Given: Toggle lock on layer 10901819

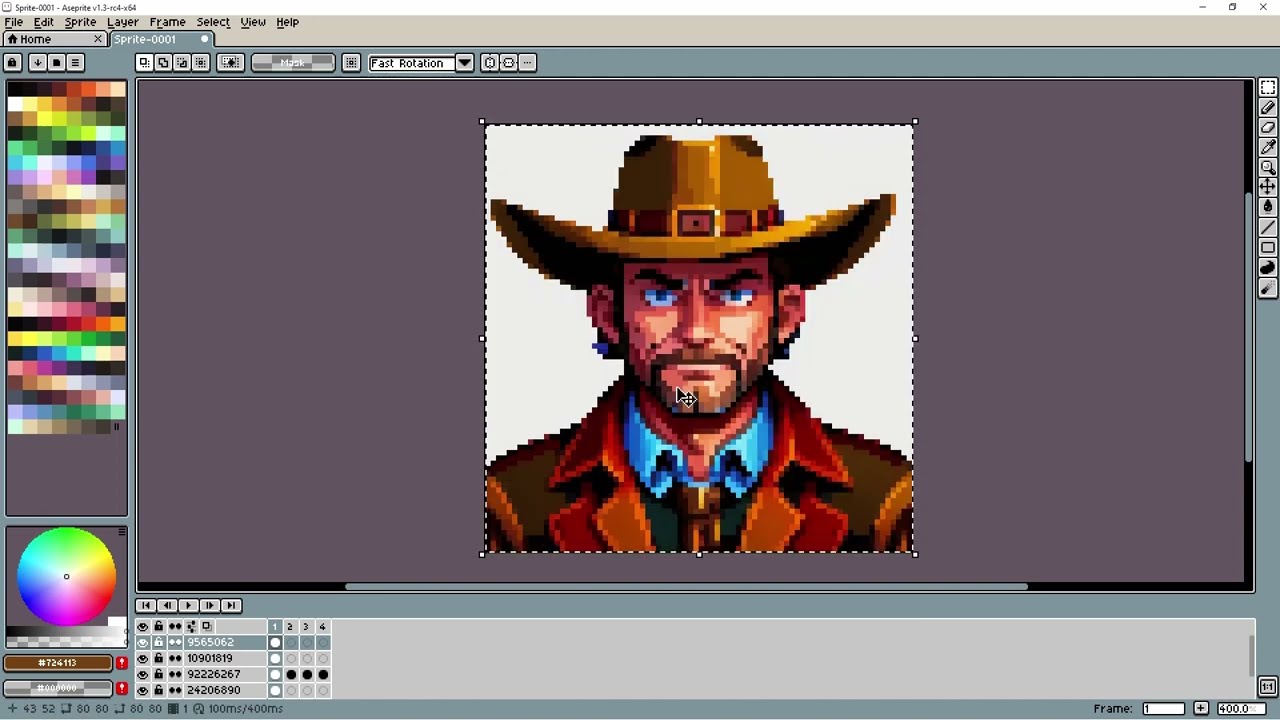Looking at the screenshot, I should [x=159, y=658].
